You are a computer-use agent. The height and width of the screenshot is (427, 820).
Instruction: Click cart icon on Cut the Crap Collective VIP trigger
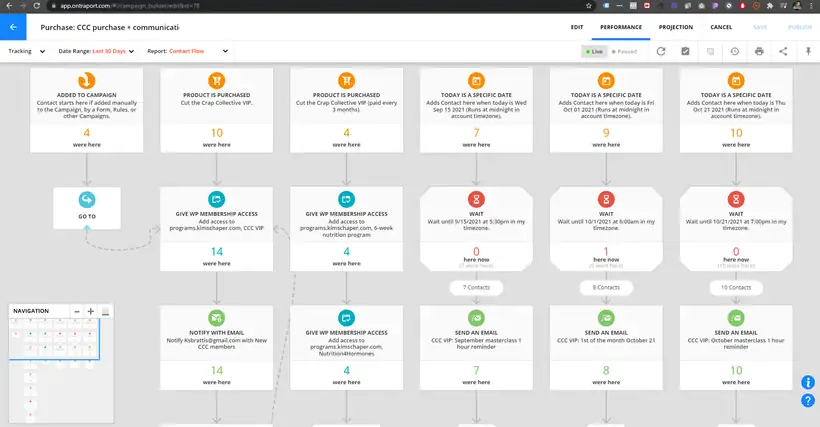pyautogui.click(x=217, y=80)
